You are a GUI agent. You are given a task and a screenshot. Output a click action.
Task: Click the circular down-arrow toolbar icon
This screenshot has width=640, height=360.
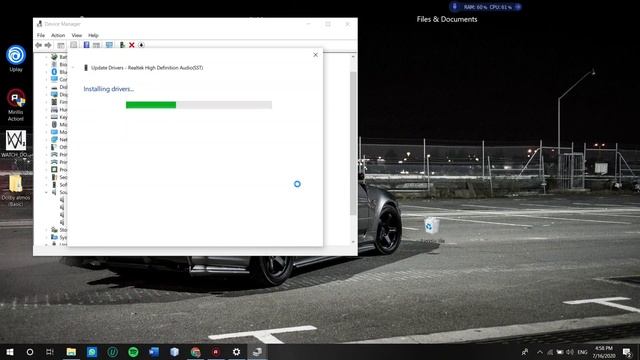(141, 45)
